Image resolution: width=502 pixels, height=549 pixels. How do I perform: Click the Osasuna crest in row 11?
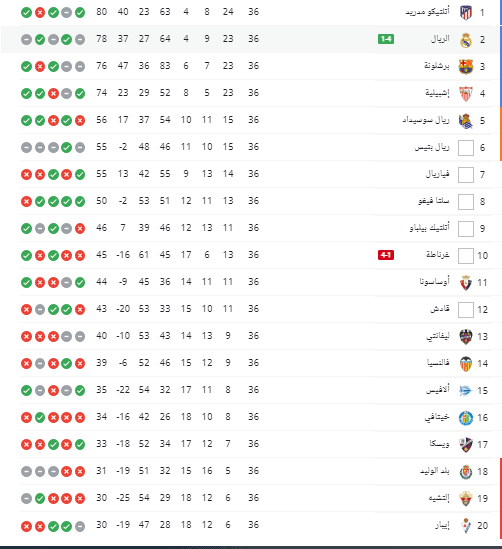[466, 283]
